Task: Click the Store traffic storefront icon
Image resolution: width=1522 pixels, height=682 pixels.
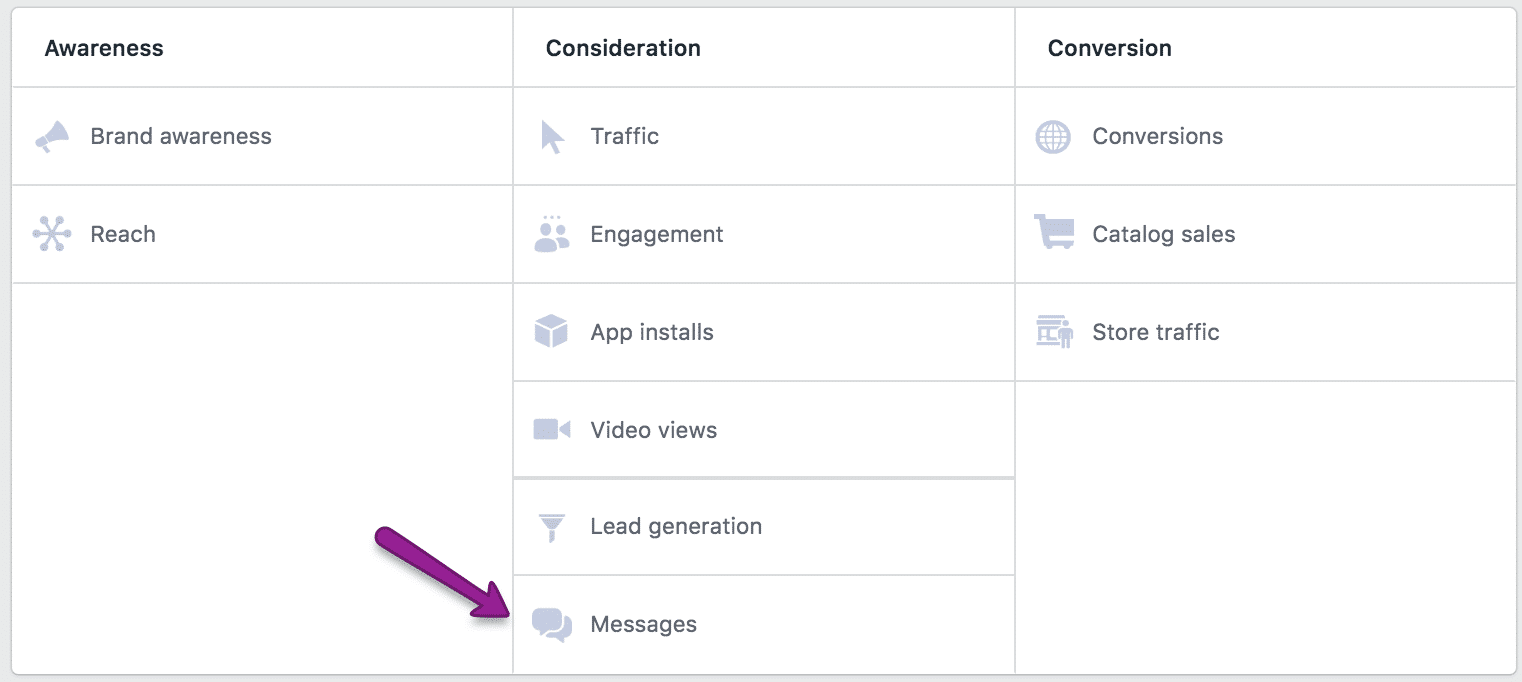Action: pyautogui.click(x=1054, y=331)
